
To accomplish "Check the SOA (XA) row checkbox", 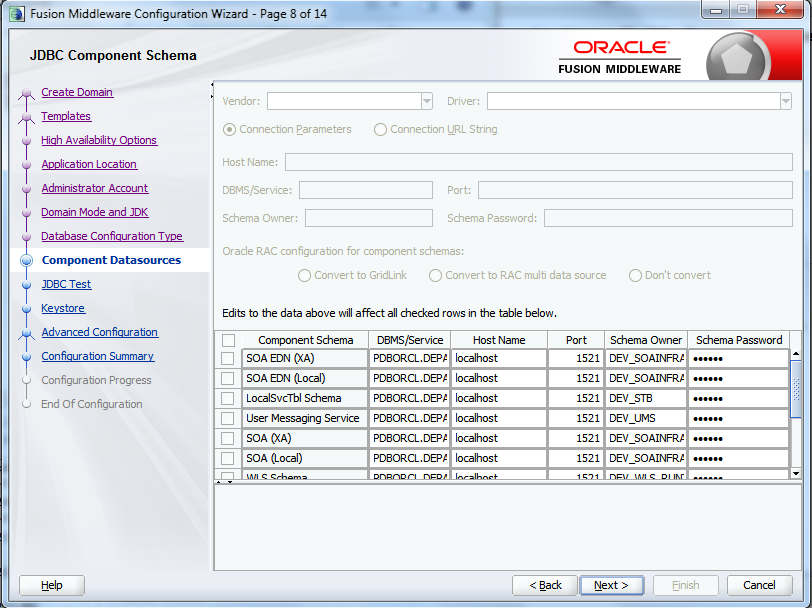I will pyautogui.click(x=227, y=438).
